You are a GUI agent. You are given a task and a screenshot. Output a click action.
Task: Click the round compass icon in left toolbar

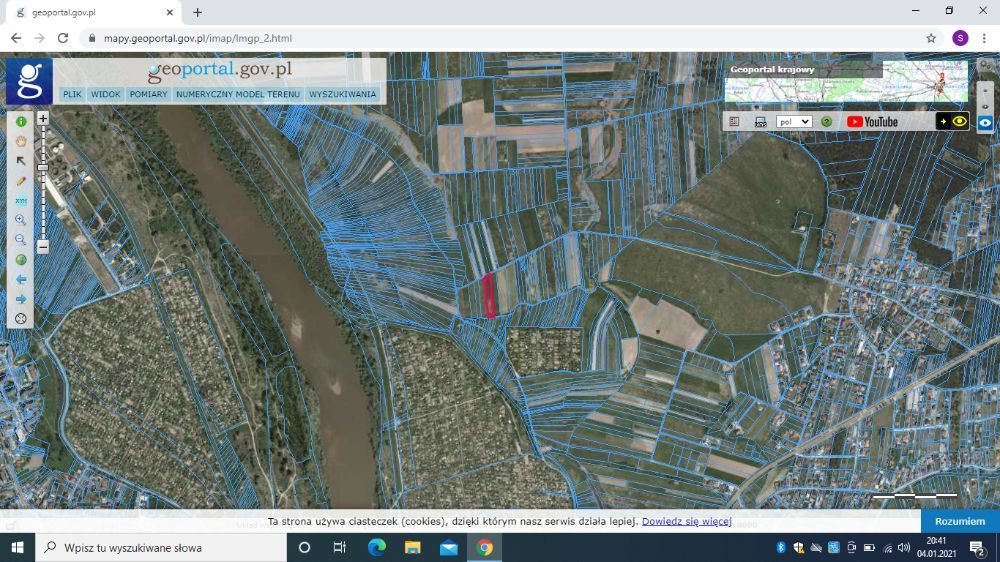(21, 318)
